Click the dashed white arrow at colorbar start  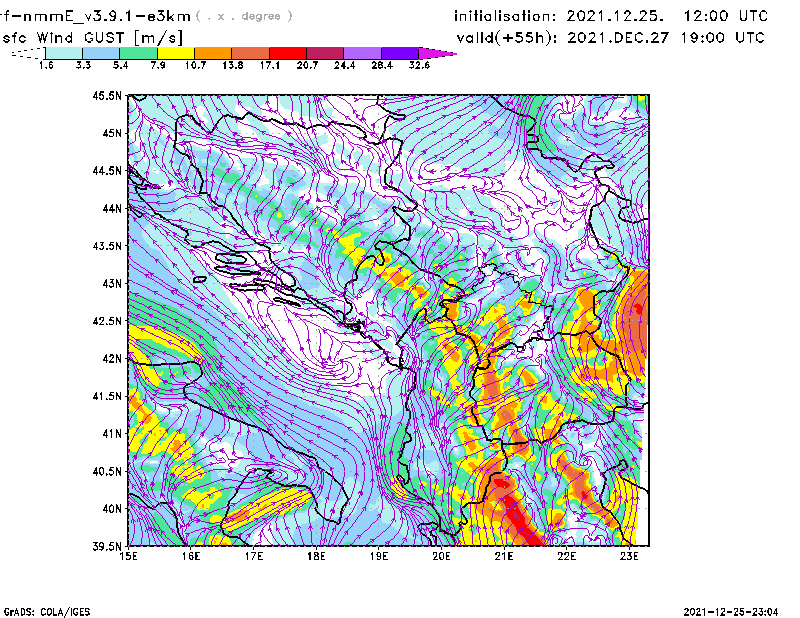[28, 53]
